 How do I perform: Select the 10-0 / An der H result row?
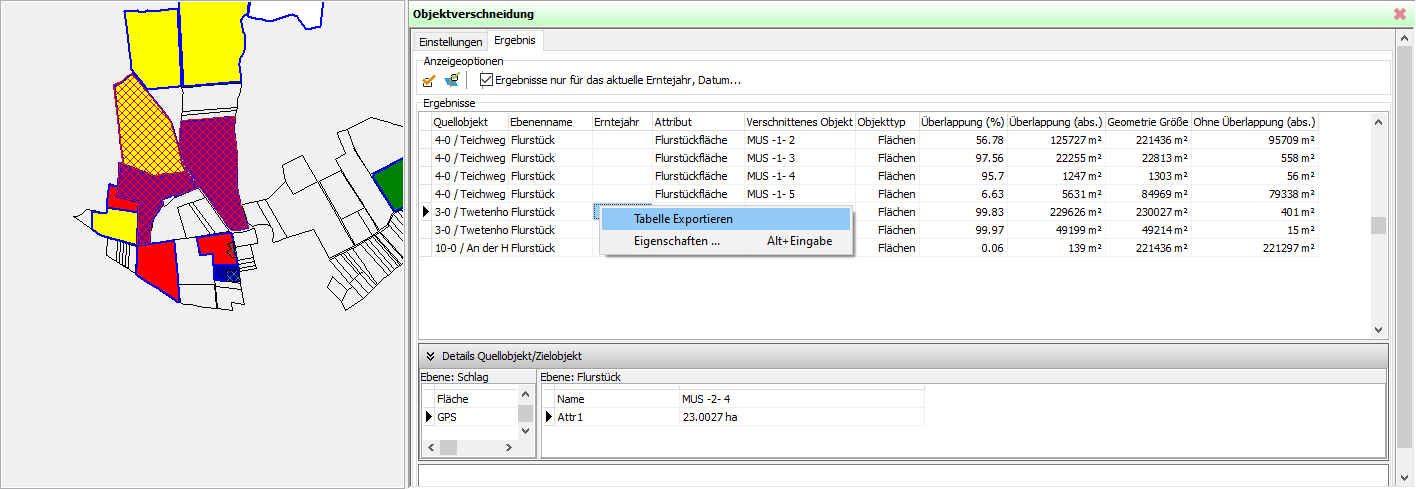[x=471, y=248]
